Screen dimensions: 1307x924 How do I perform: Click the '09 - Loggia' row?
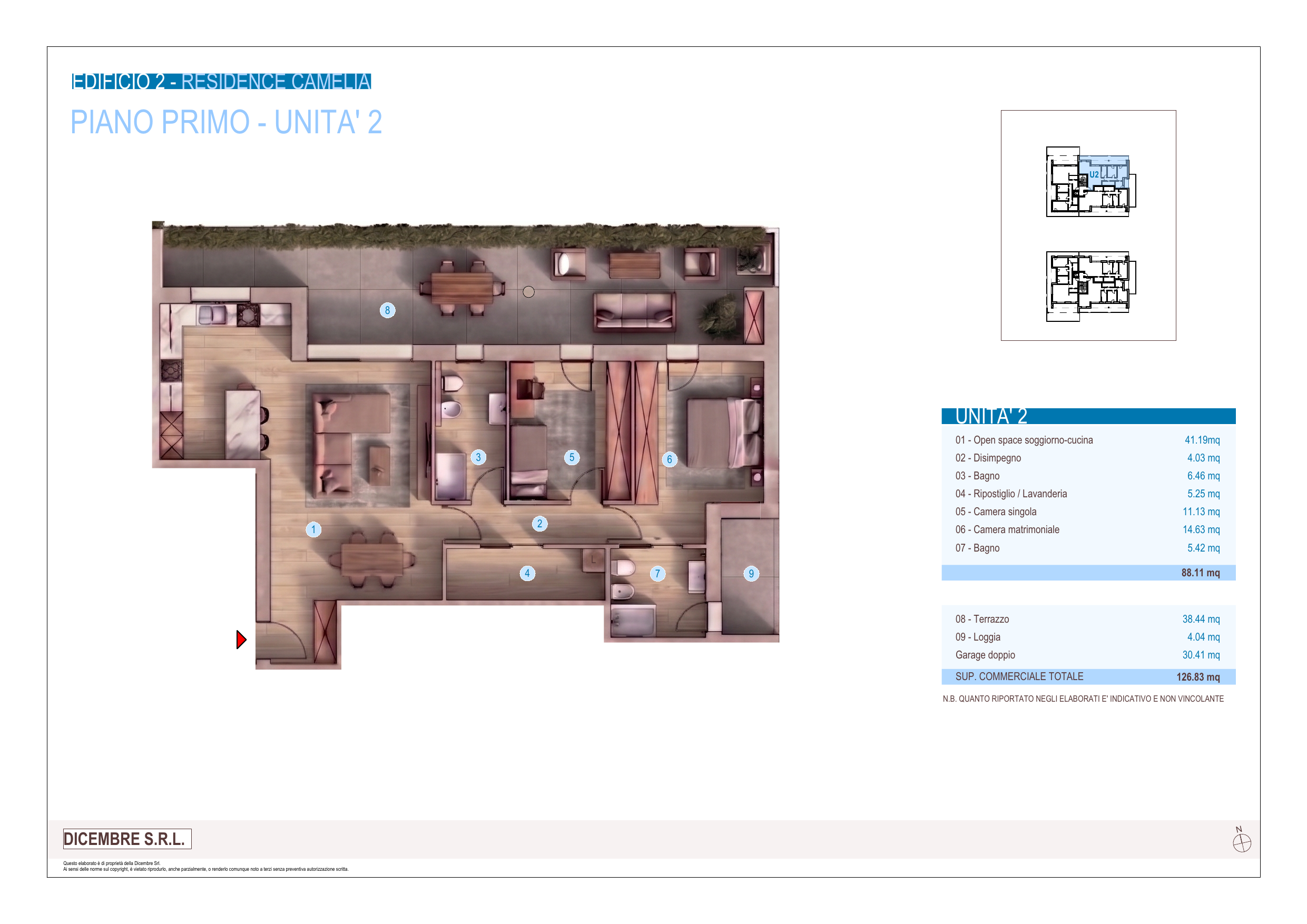[1088, 637]
